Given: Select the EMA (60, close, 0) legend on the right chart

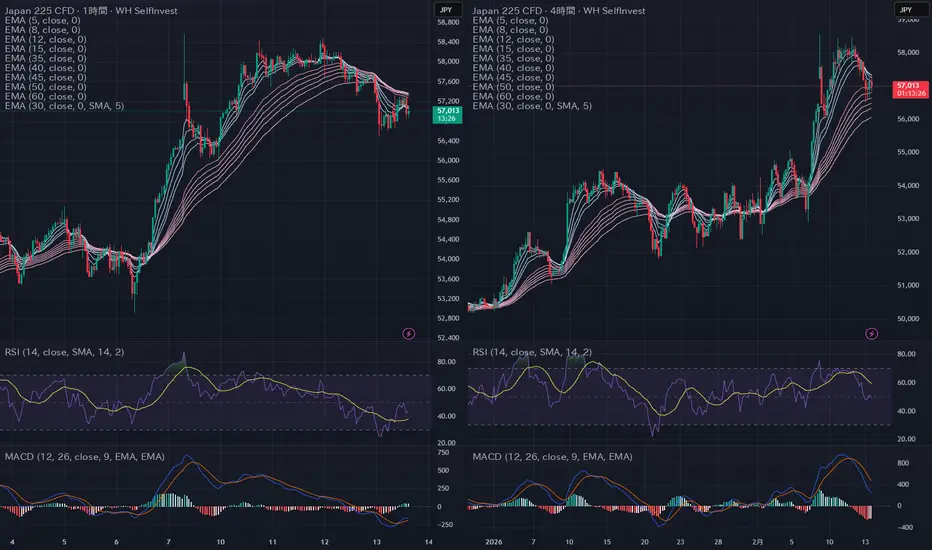Looking at the screenshot, I should [512, 96].
